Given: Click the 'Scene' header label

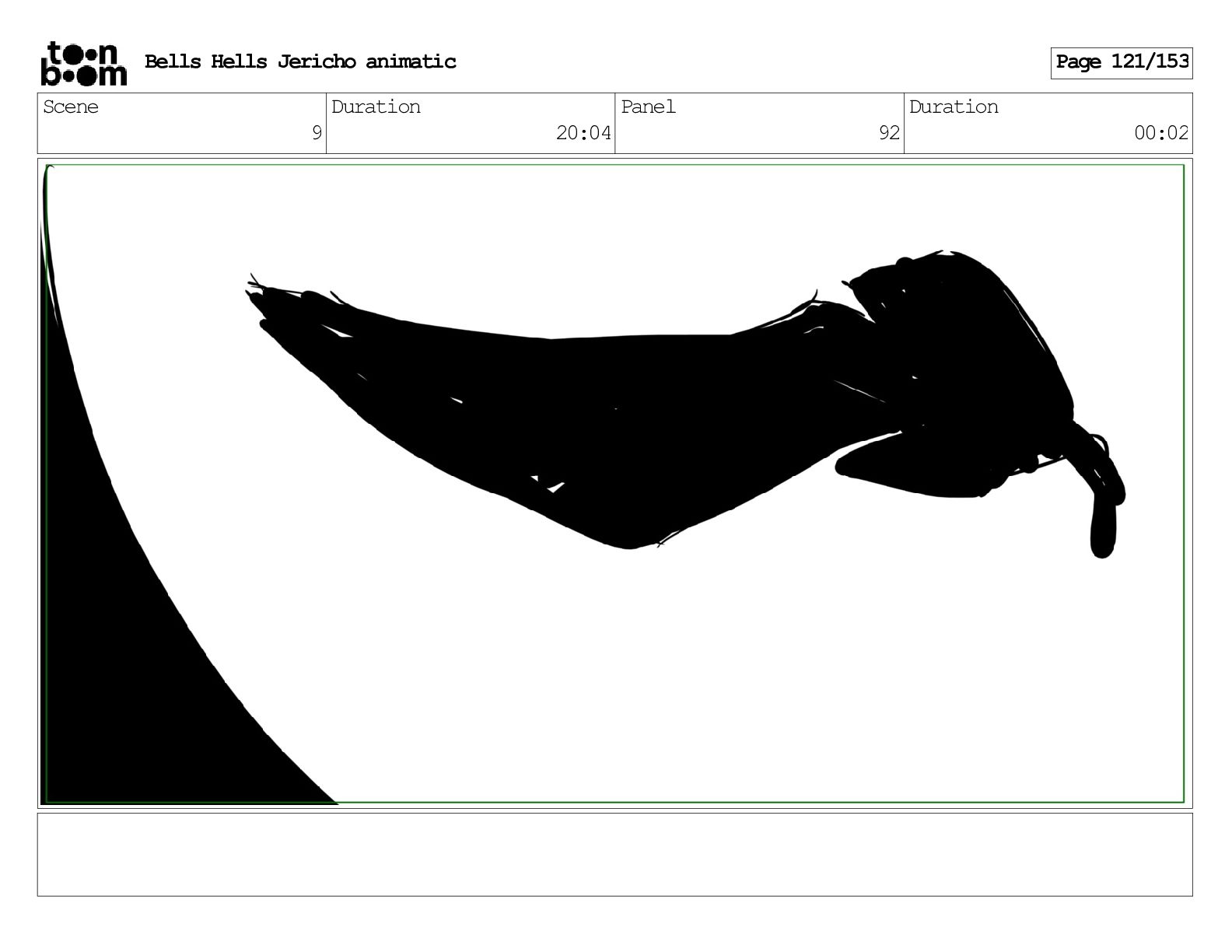Looking at the screenshot, I should tap(71, 107).
